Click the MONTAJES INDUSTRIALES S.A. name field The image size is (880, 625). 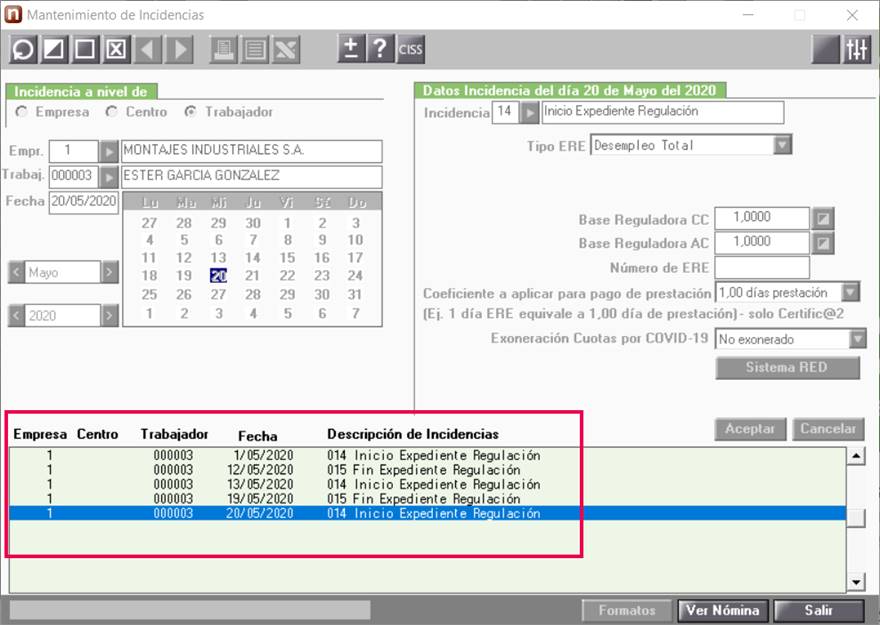tap(251, 151)
